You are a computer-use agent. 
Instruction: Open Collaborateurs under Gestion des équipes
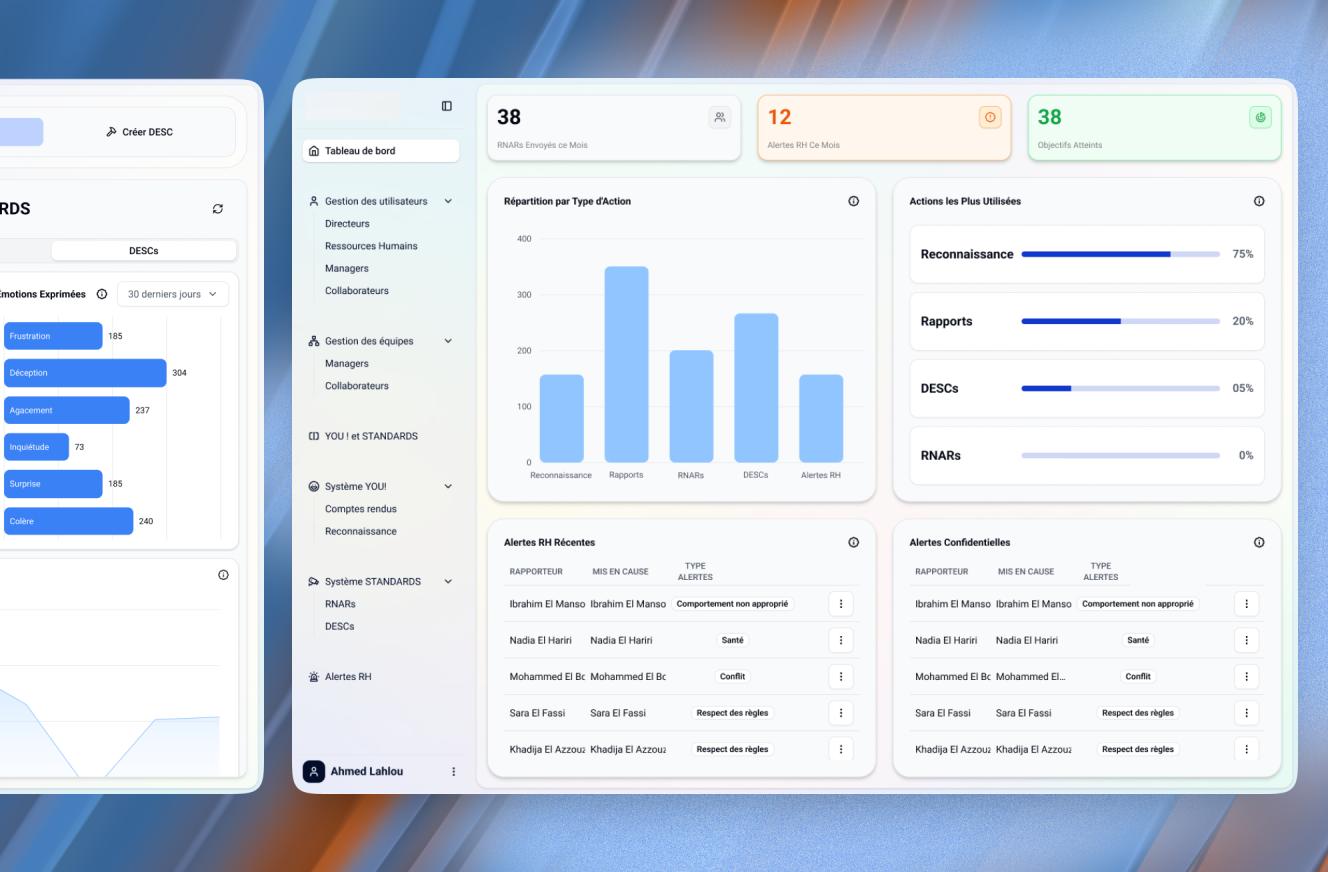click(357, 386)
